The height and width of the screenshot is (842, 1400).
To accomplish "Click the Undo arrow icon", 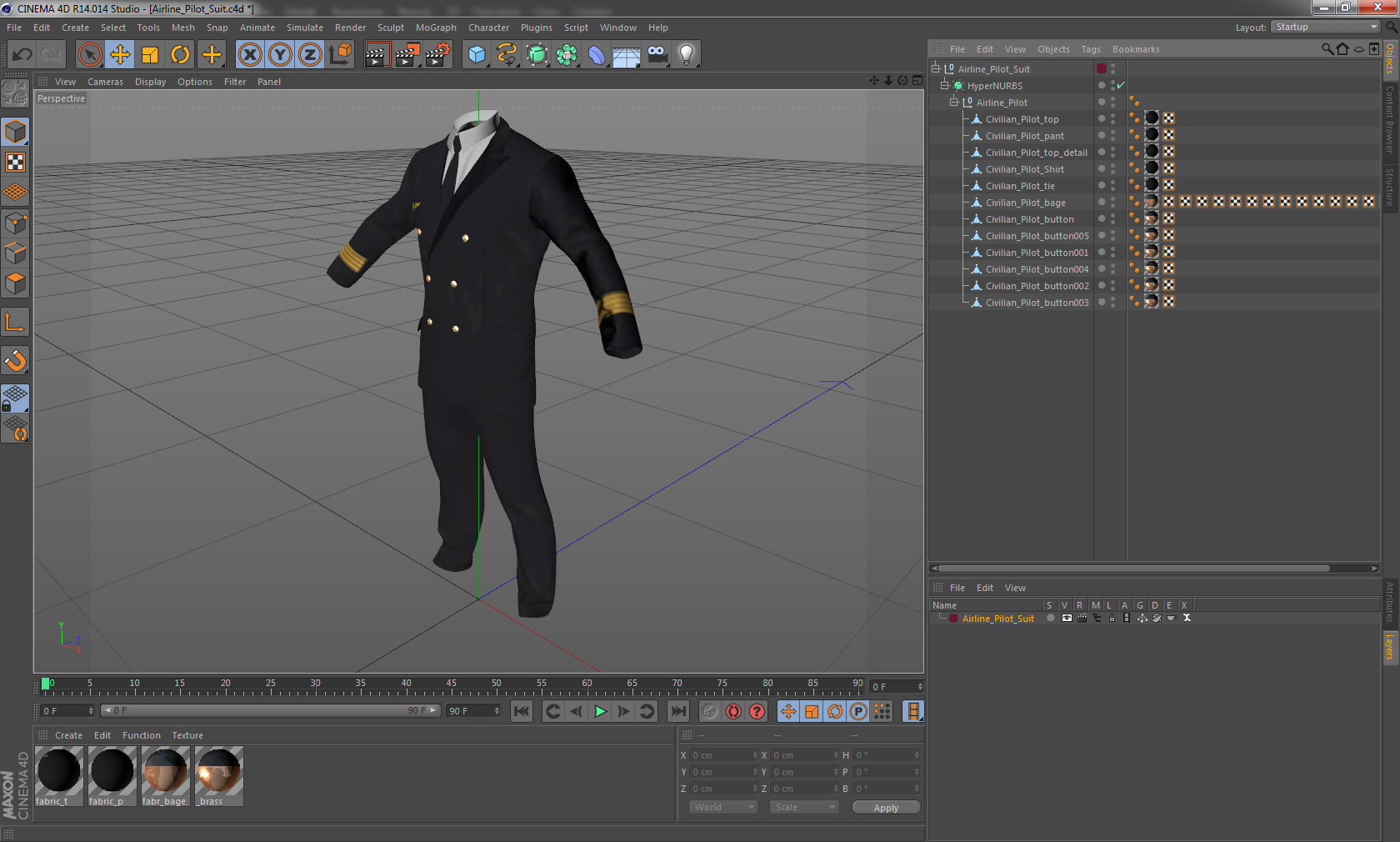I will [x=22, y=55].
